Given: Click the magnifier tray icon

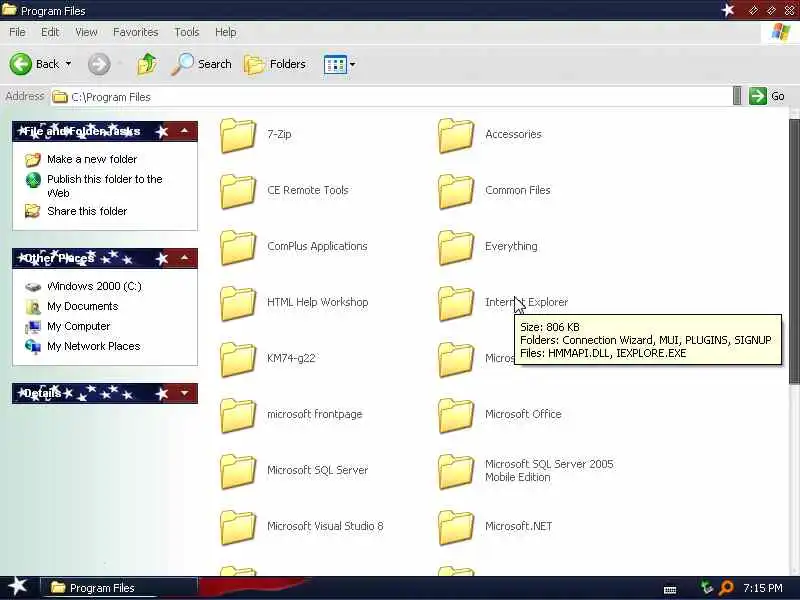Looking at the screenshot, I should [x=726, y=588].
